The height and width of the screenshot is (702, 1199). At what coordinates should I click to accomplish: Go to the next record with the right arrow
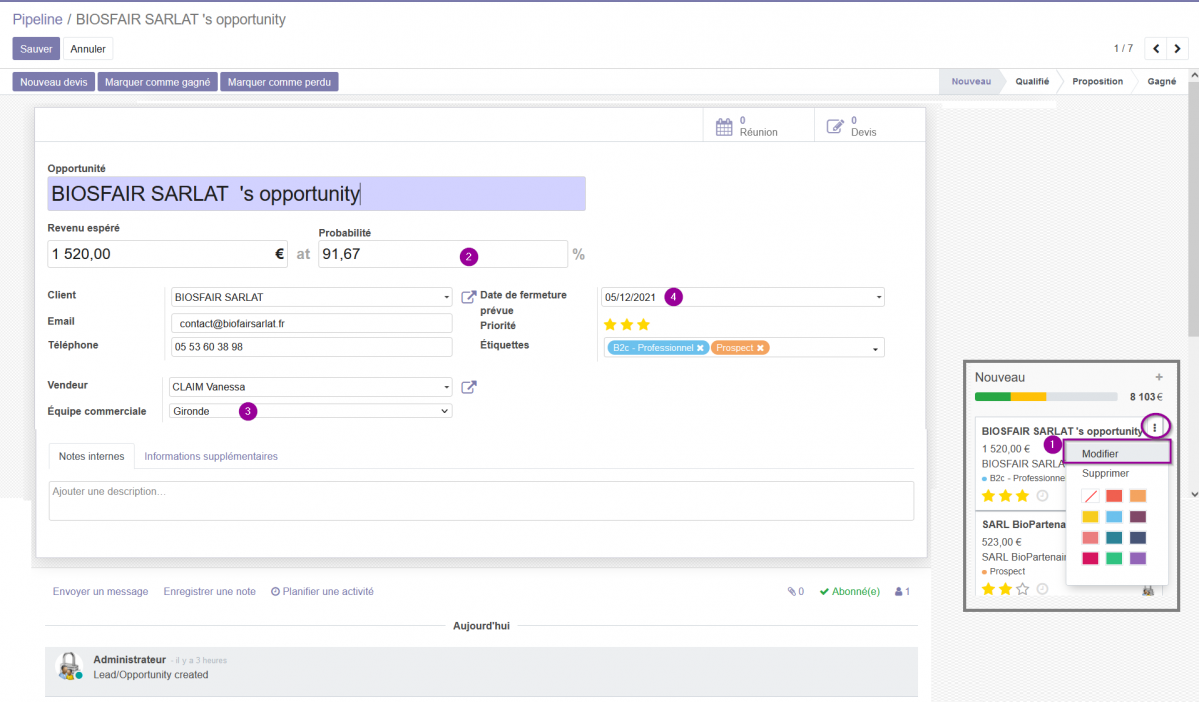tap(1177, 49)
